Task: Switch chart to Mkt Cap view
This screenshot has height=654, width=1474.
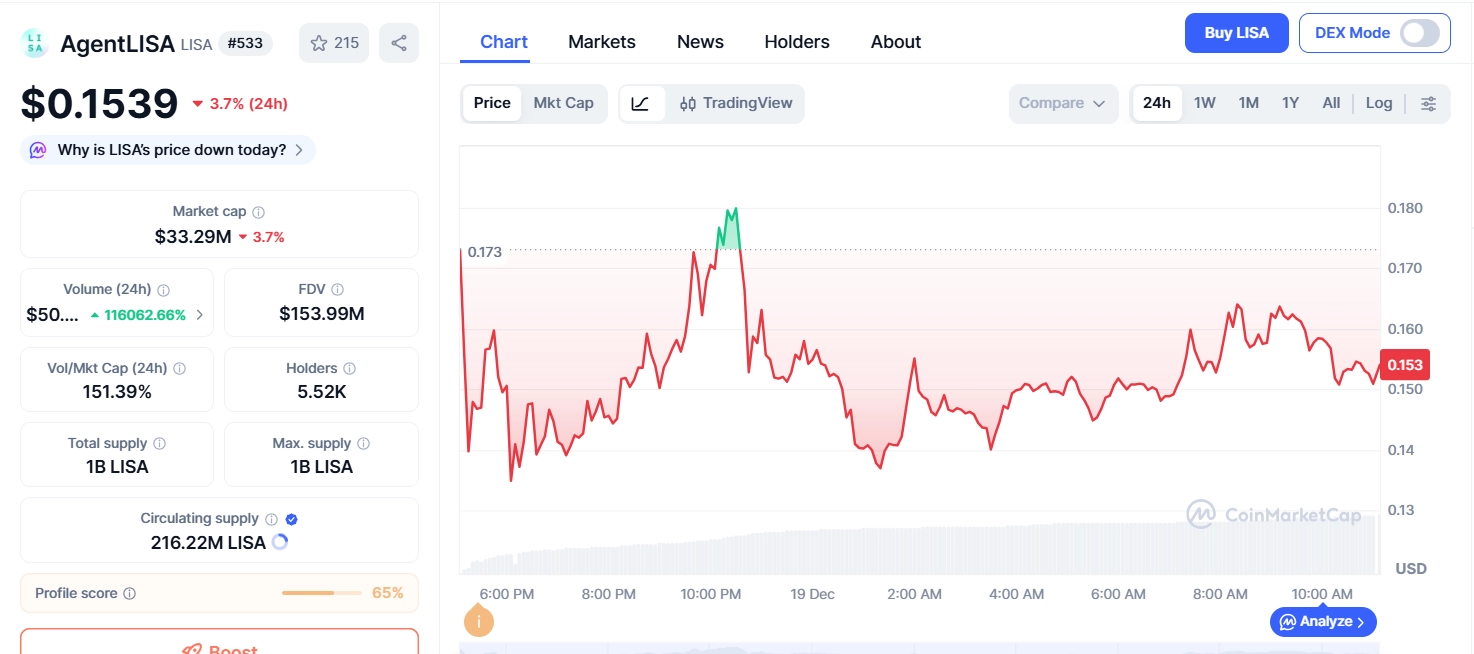Action: [563, 103]
